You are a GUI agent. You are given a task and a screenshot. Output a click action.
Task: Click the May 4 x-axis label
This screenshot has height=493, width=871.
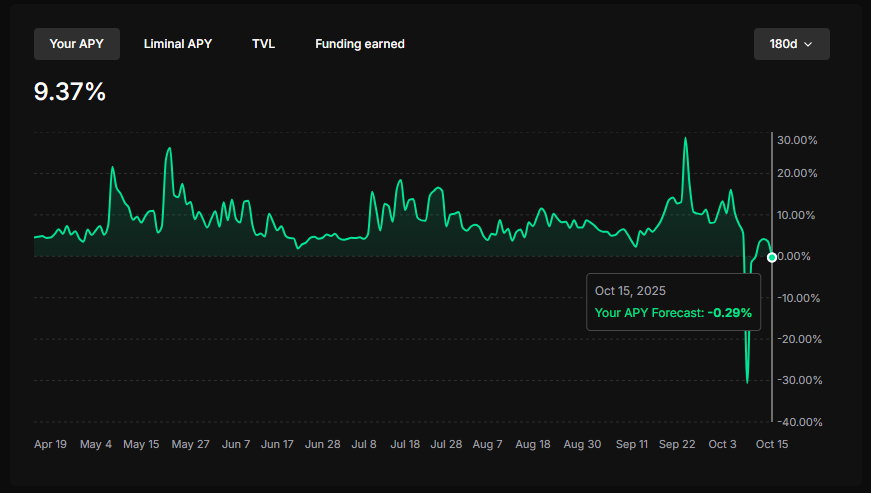tap(96, 444)
